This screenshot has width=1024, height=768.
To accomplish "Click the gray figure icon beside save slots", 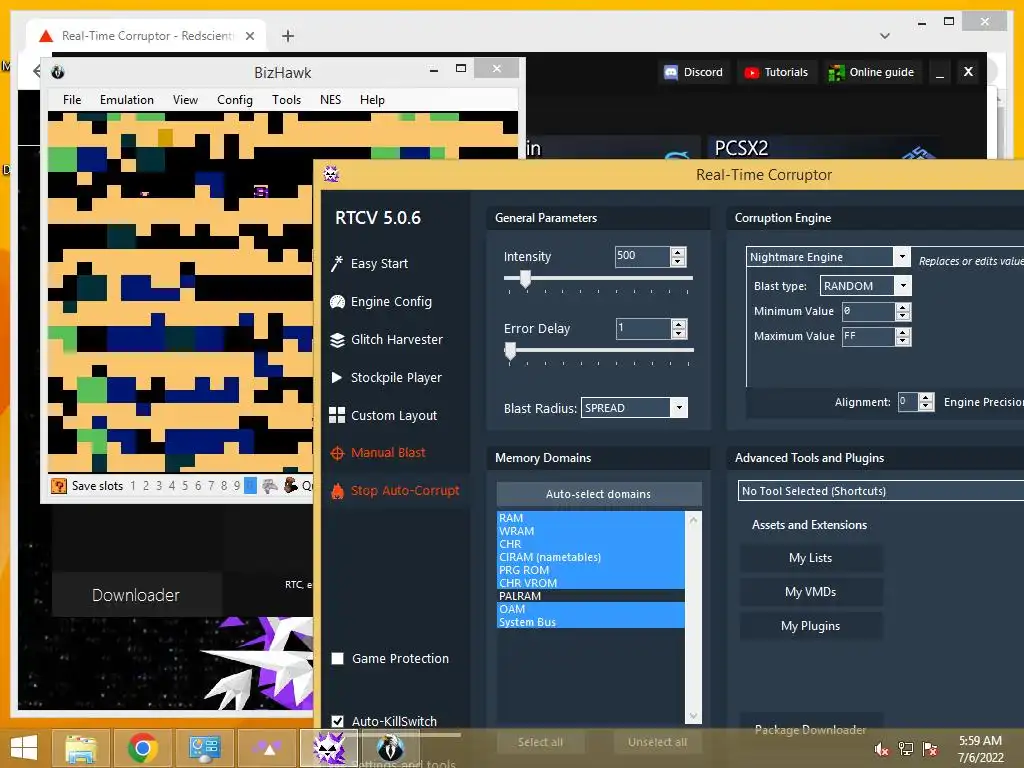I will (270, 486).
